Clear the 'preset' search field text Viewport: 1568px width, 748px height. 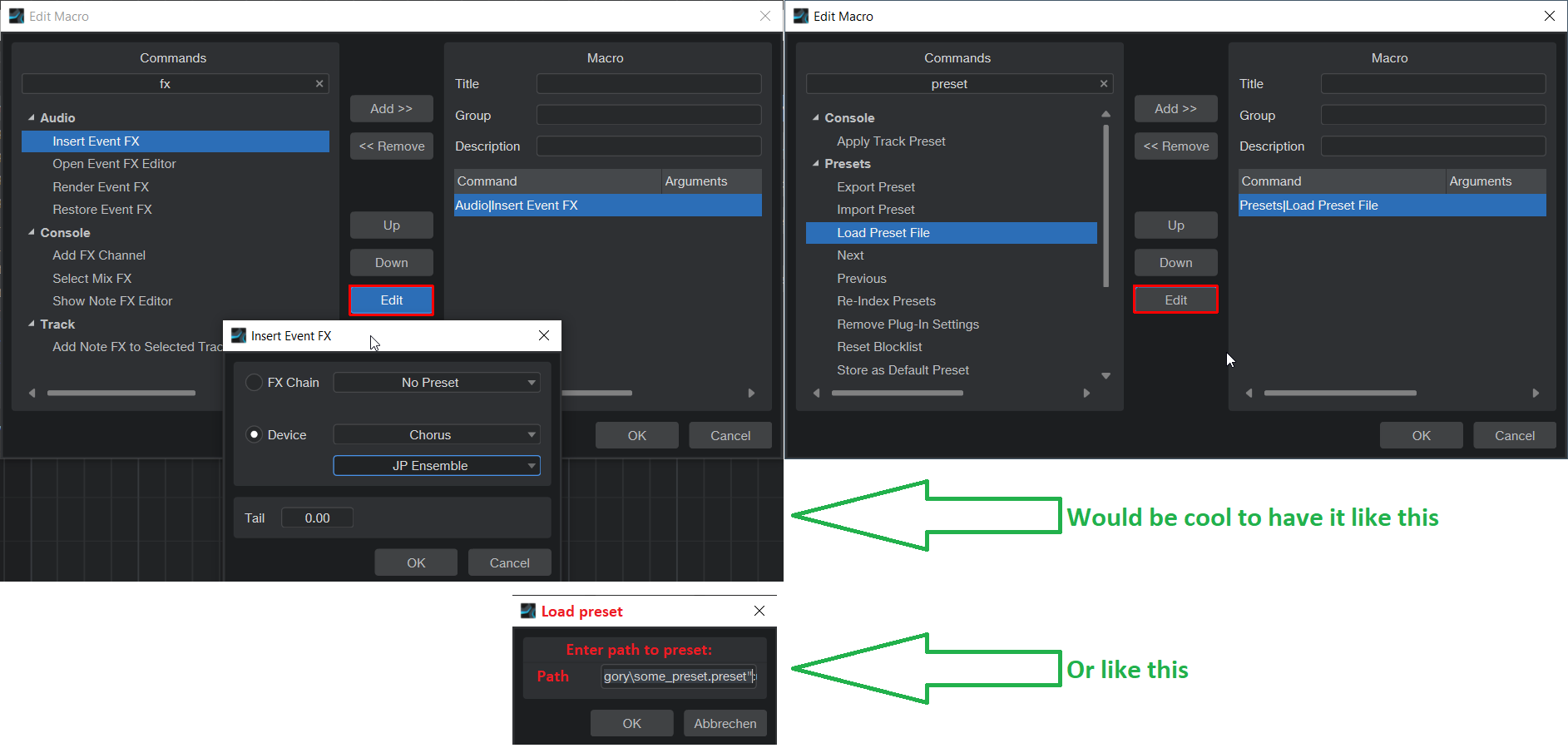(x=1104, y=84)
